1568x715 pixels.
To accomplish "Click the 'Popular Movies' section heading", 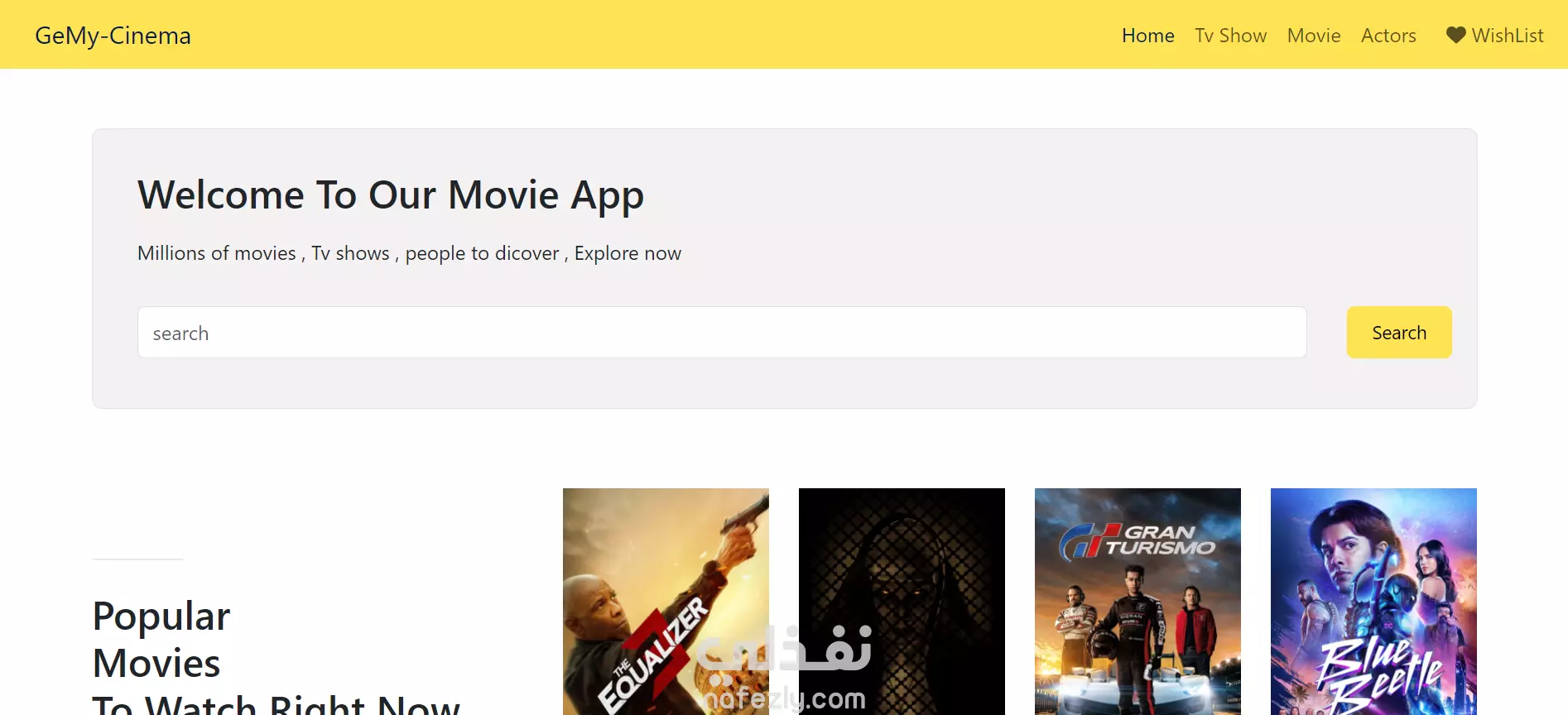I will pos(276,655).
